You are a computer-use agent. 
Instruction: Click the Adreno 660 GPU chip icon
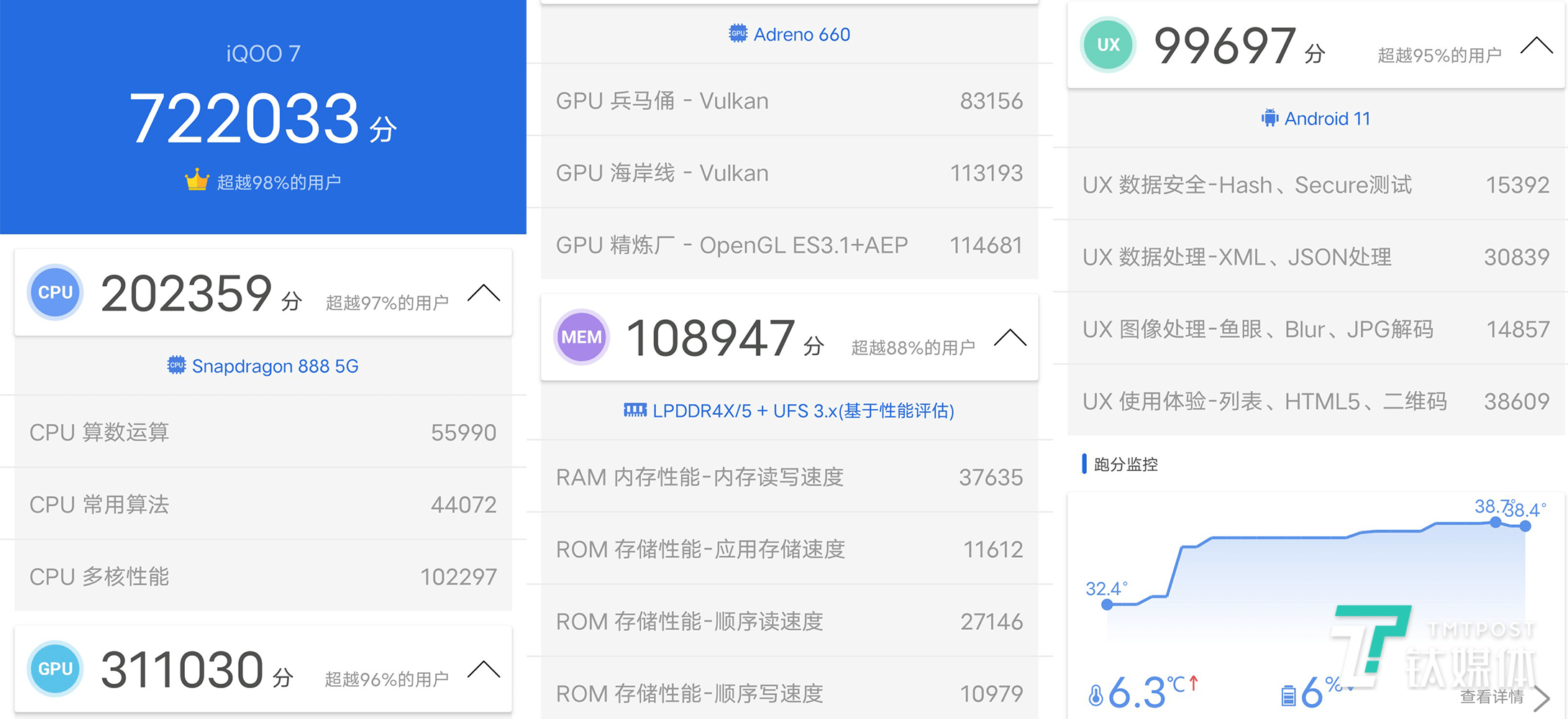pos(737,33)
